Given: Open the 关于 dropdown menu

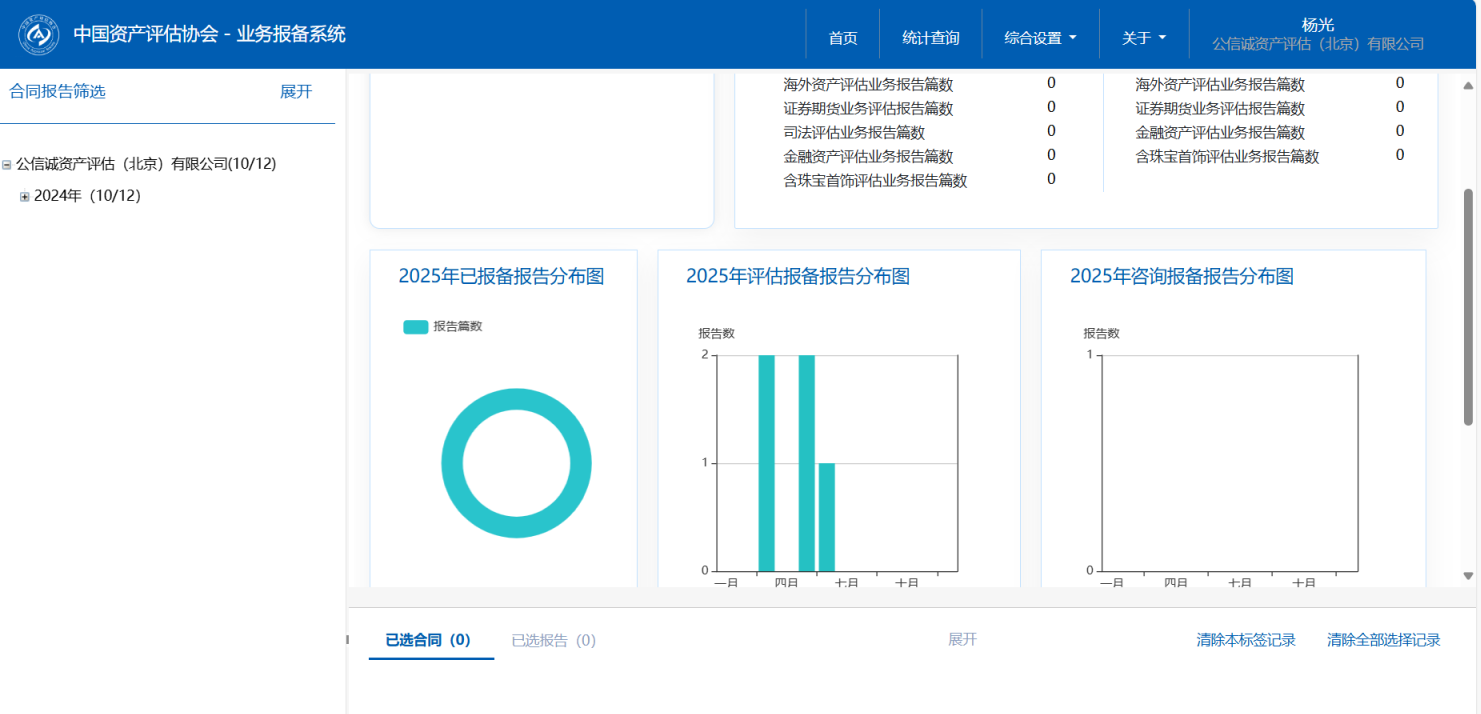Looking at the screenshot, I should [1144, 38].
